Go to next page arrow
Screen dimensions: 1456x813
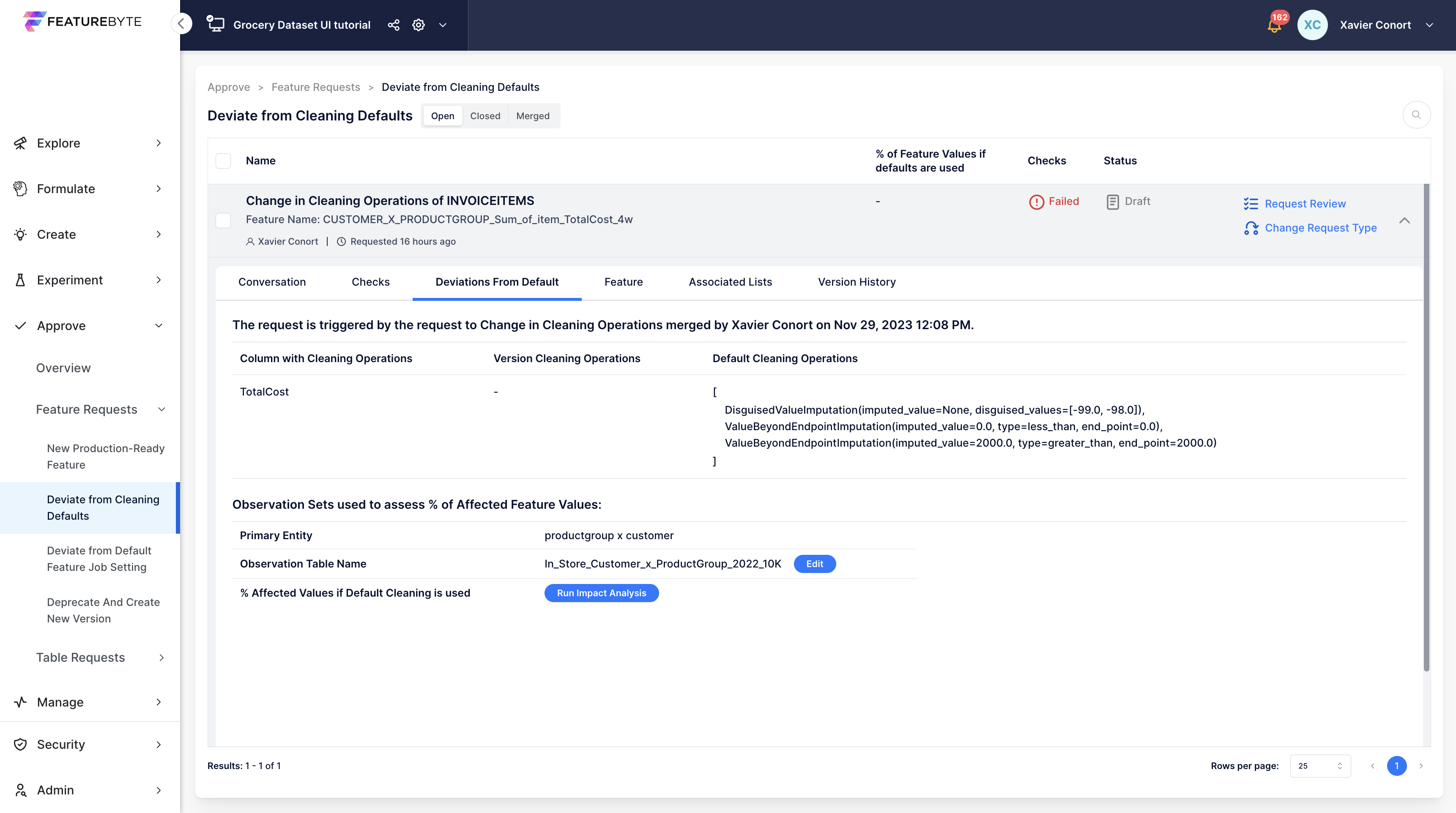(x=1421, y=766)
